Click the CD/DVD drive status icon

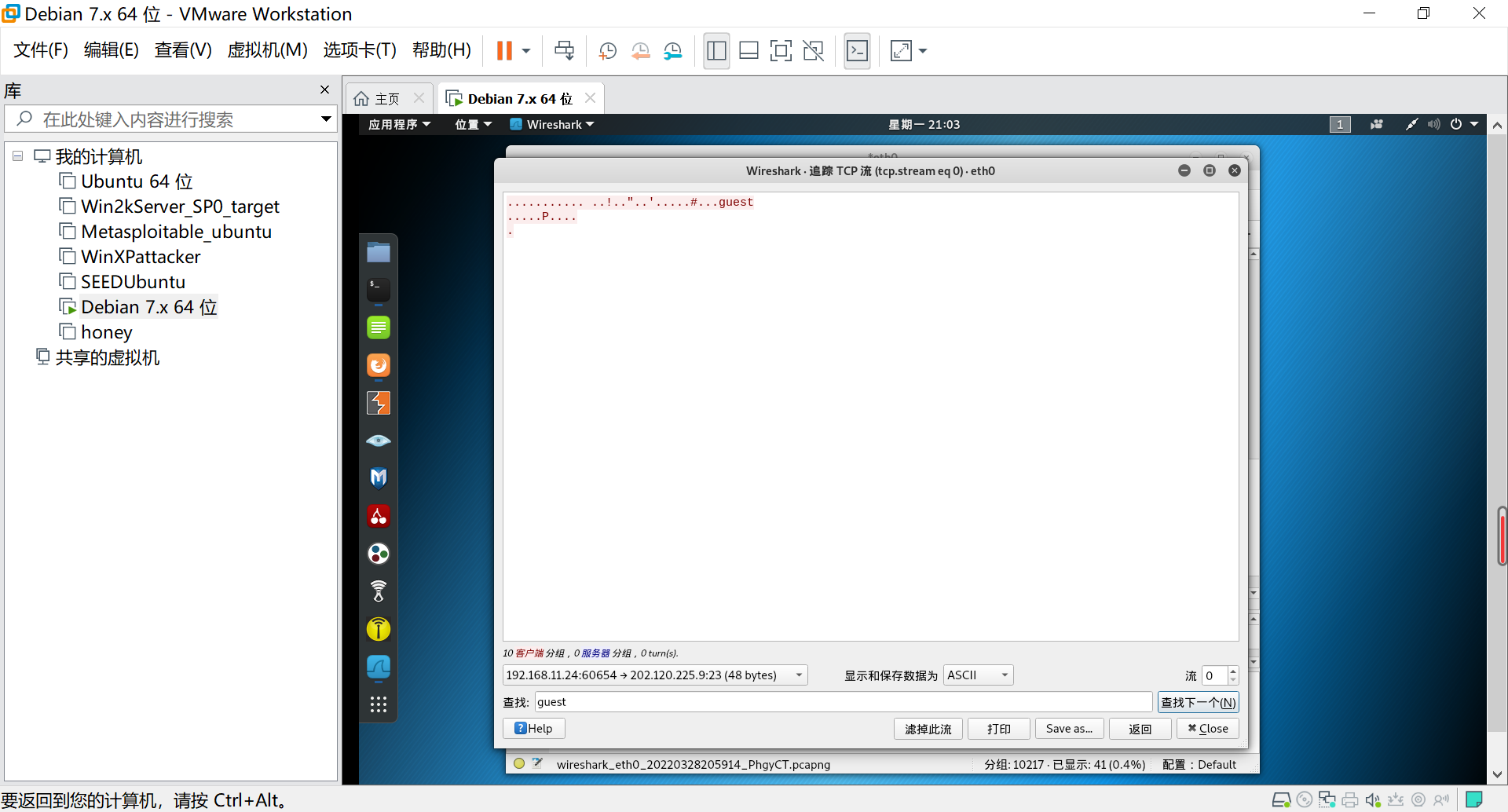(x=1305, y=799)
